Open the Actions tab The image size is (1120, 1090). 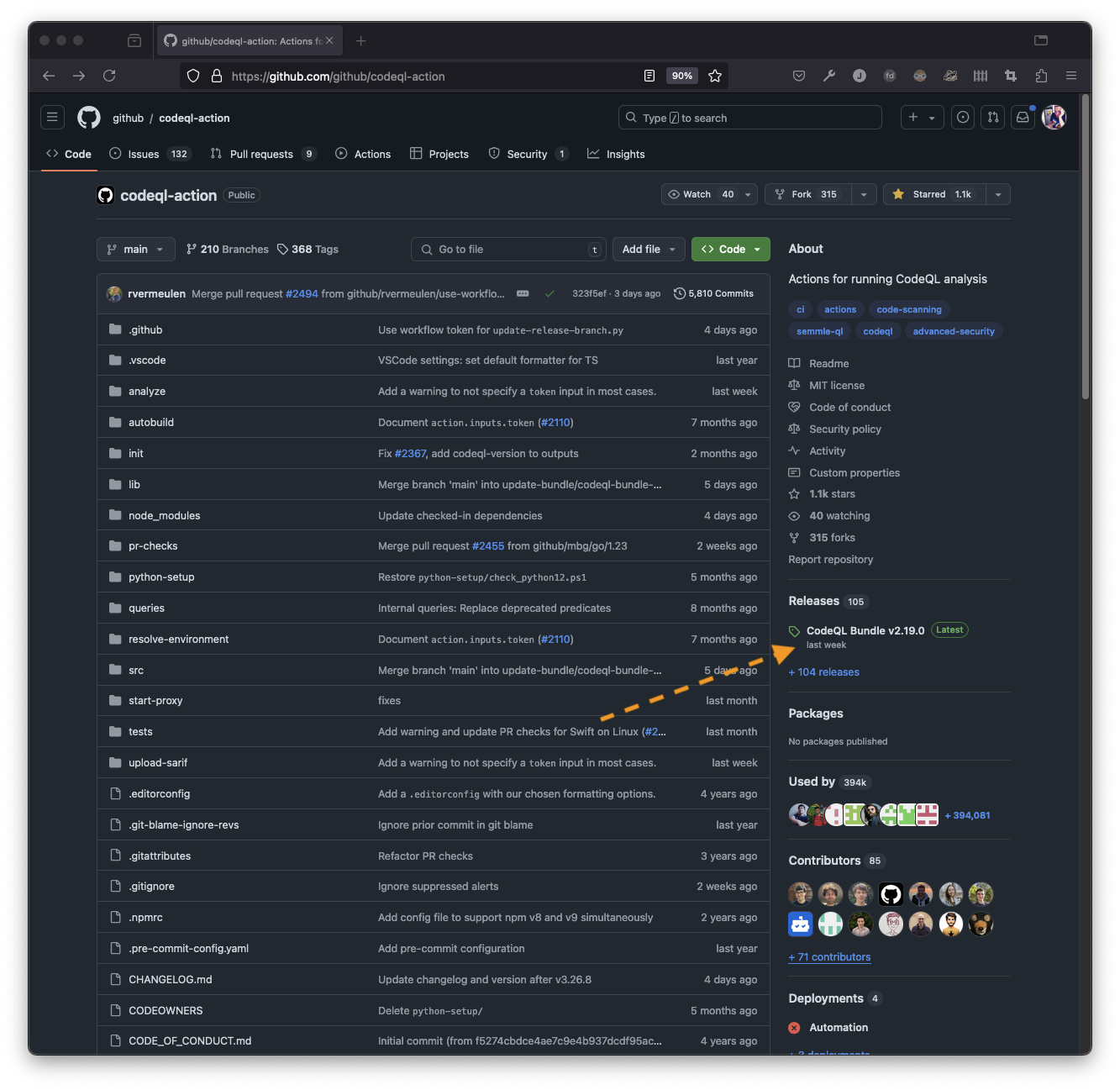pyautogui.click(x=363, y=154)
